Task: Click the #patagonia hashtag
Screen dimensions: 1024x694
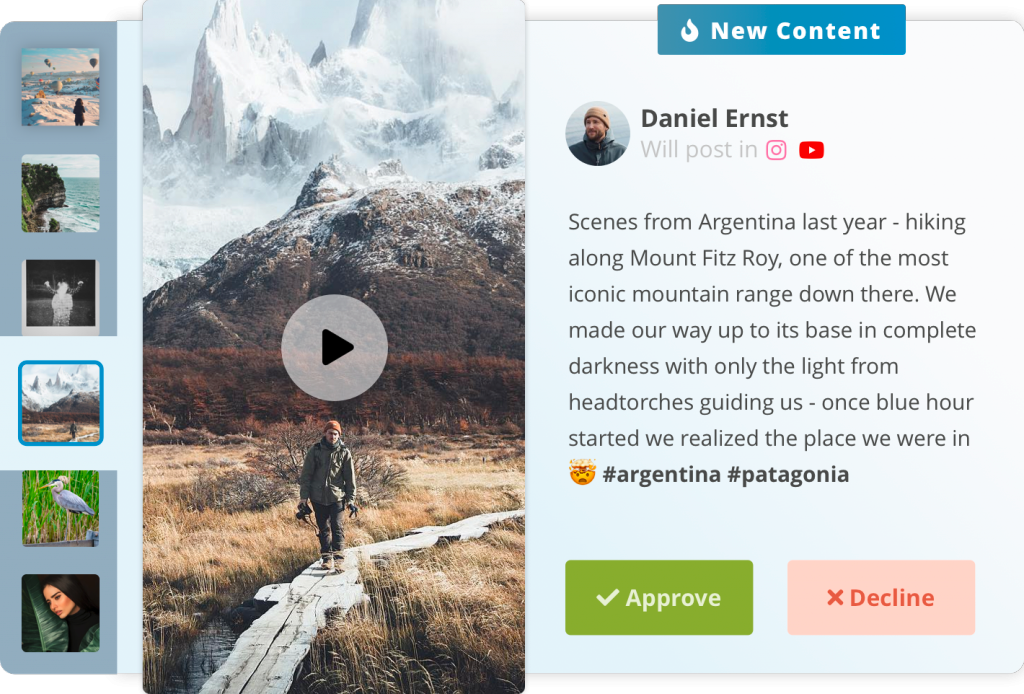Action: pyautogui.click(x=788, y=475)
